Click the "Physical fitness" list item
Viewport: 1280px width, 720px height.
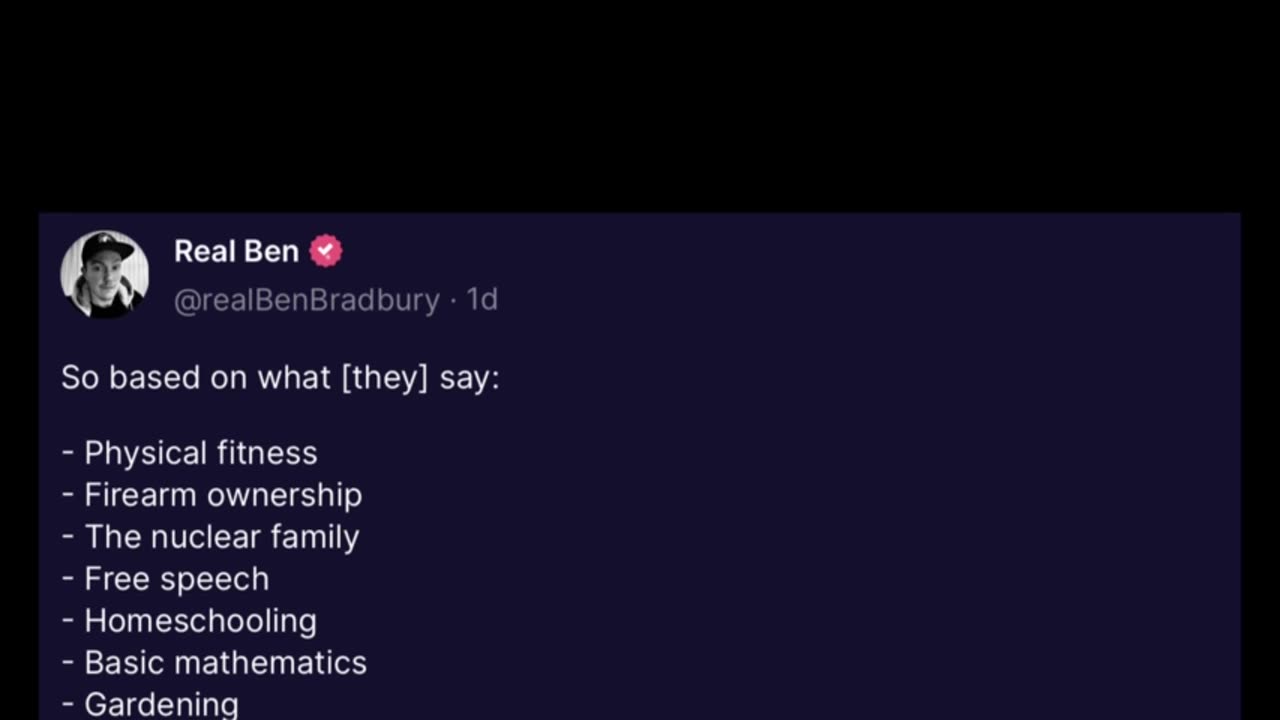(189, 453)
